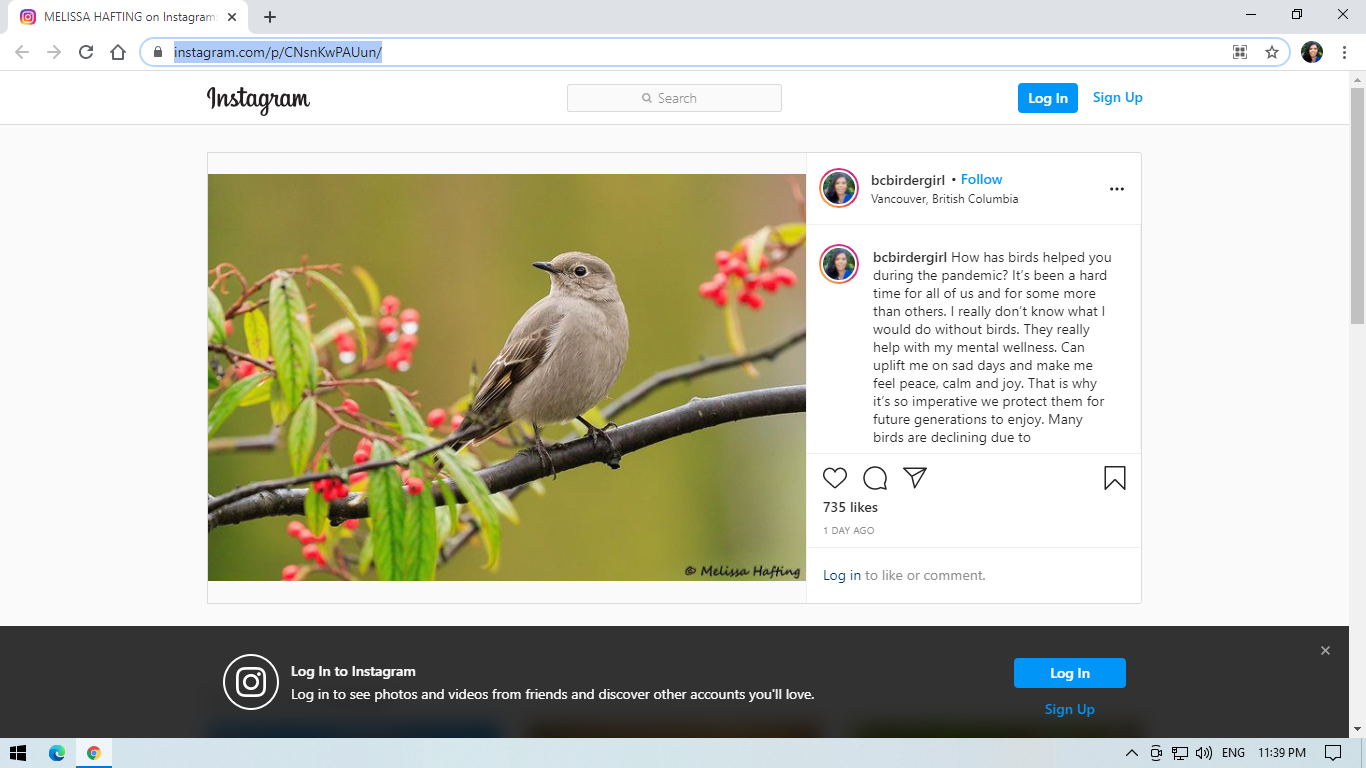1366x768 pixels.
Task: Open Chrome's three-dot settings menu
Action: [1343, 52]
